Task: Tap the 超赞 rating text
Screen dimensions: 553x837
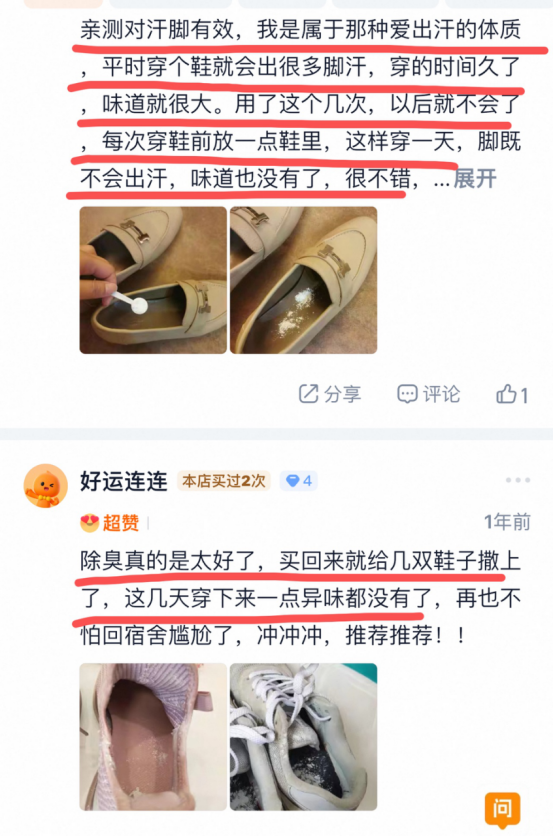Action: coord(121,523)
